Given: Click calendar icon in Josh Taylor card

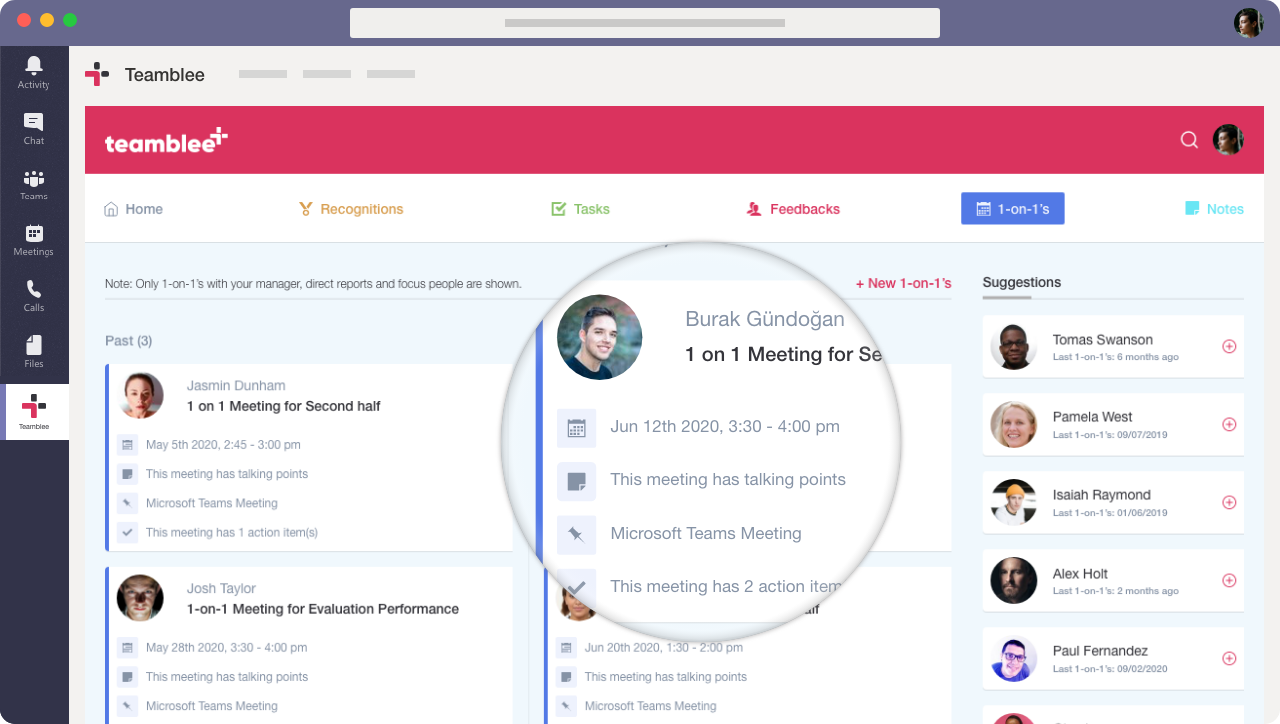Looking at the screenshot, I should [127, 648].
